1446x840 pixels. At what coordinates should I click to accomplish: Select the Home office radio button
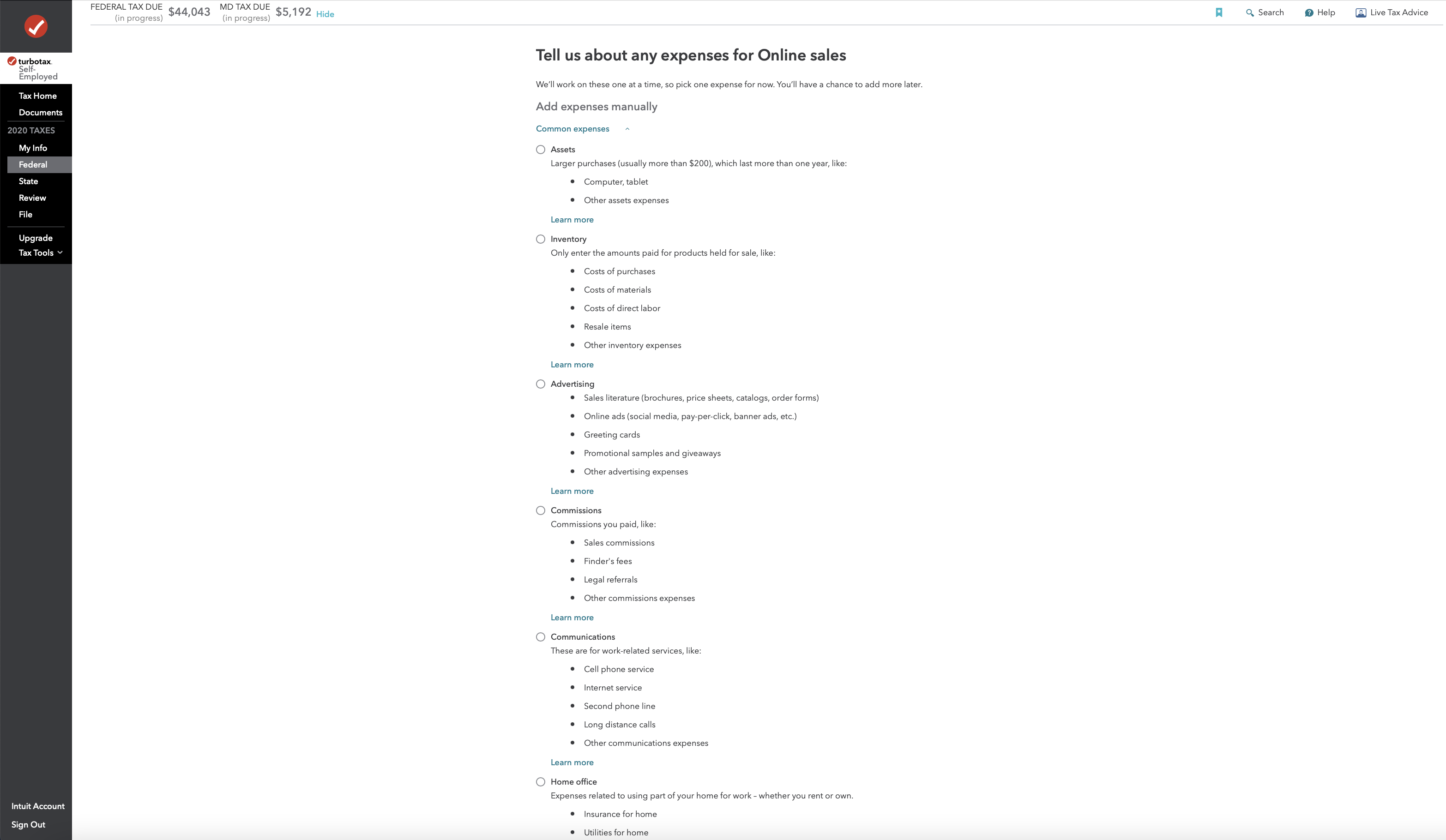click(541, 782)
